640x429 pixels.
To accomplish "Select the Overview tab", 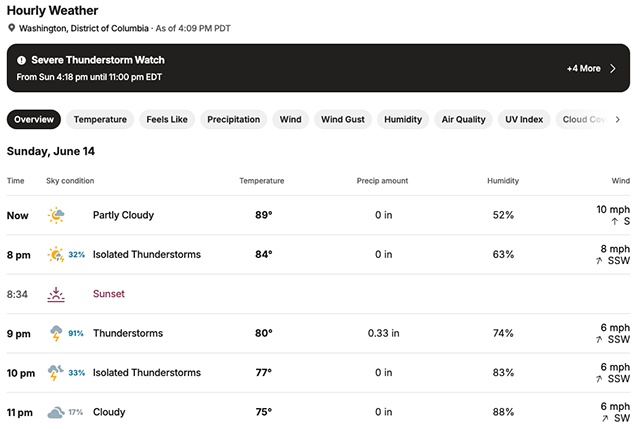I will pyautogui.click(x=34, y=120).
